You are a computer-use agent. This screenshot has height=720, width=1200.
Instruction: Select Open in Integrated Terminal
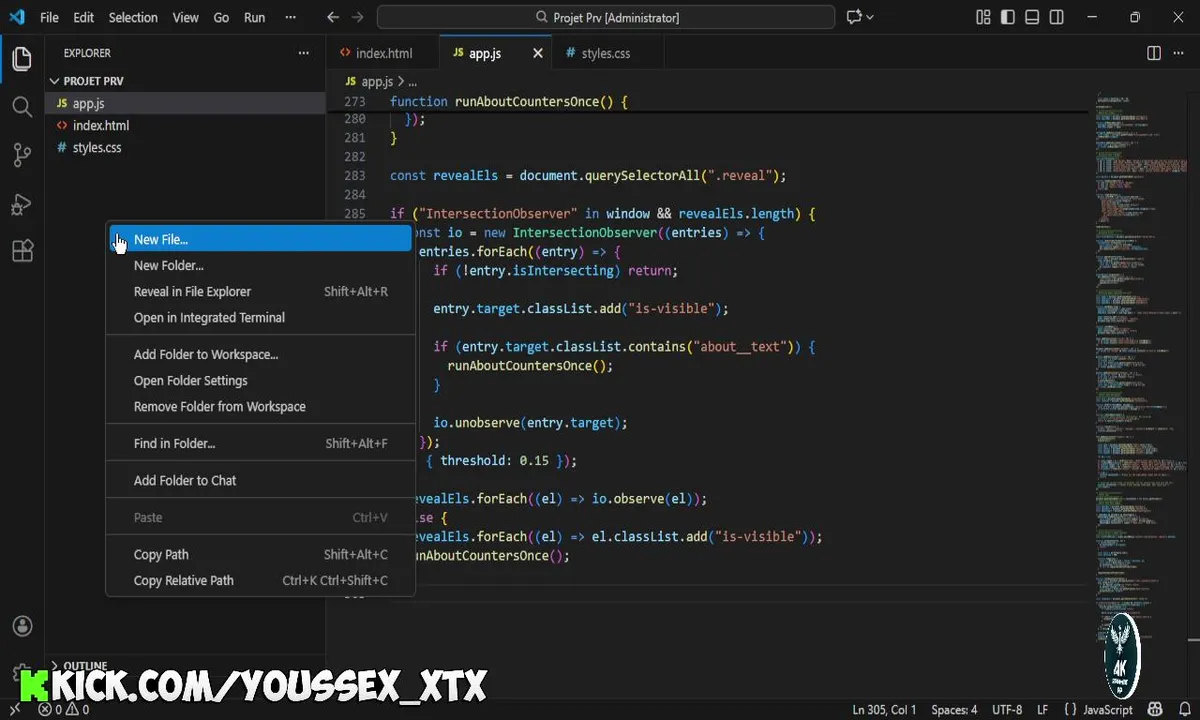tap(260, 317)
